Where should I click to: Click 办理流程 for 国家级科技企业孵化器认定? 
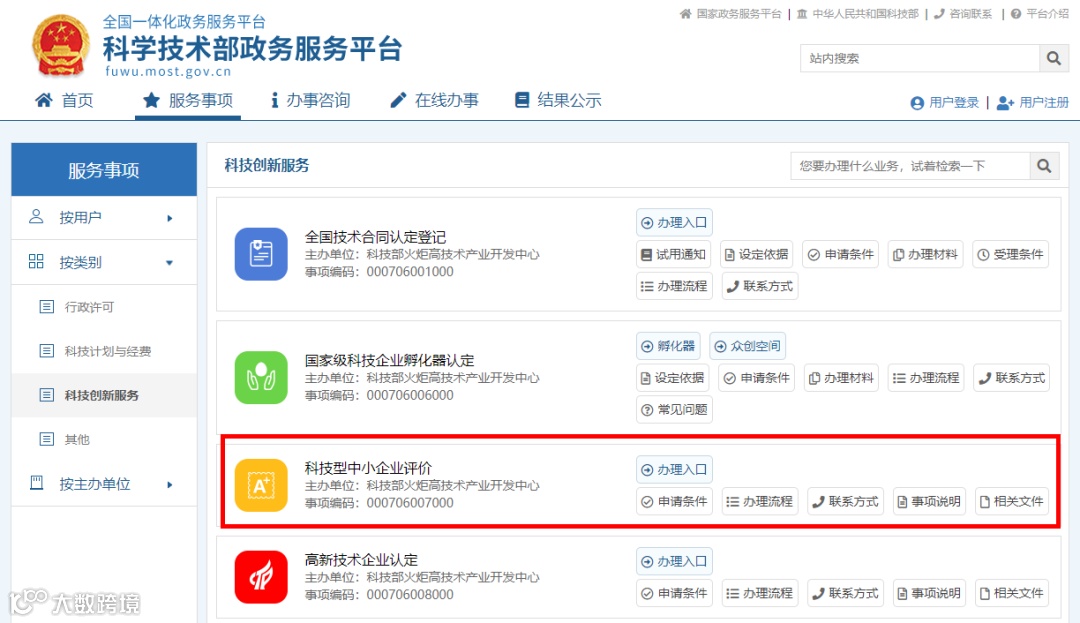[x=926, y=378]
